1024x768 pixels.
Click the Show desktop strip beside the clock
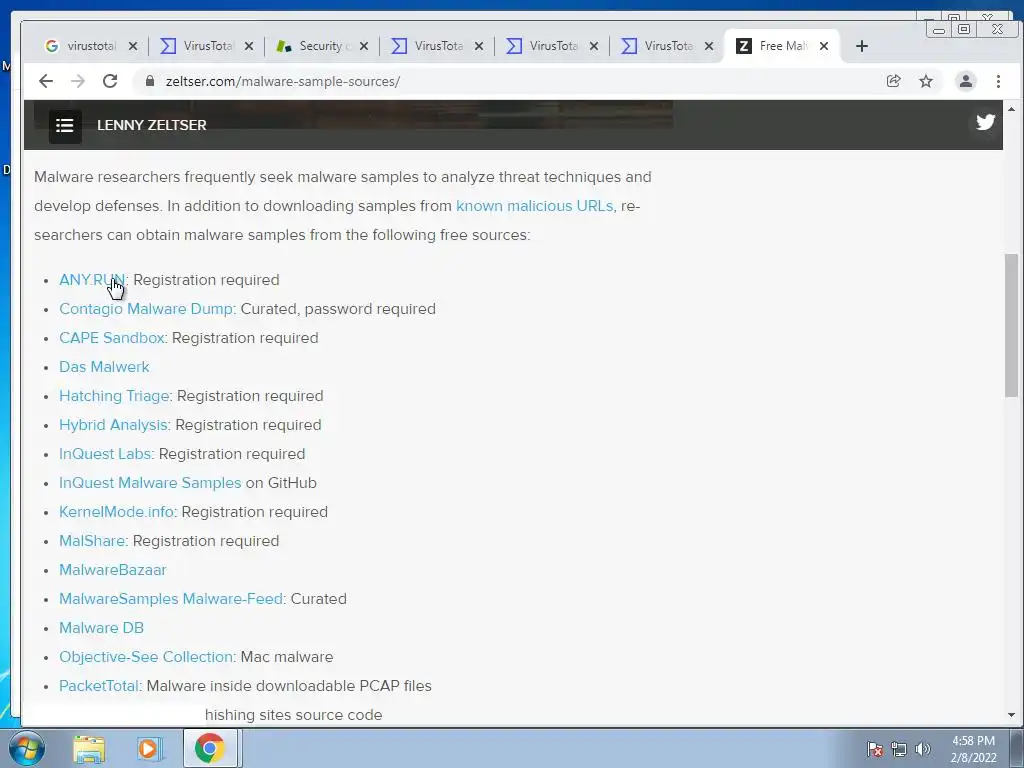pyautogui.click(x=1017, y=748)
